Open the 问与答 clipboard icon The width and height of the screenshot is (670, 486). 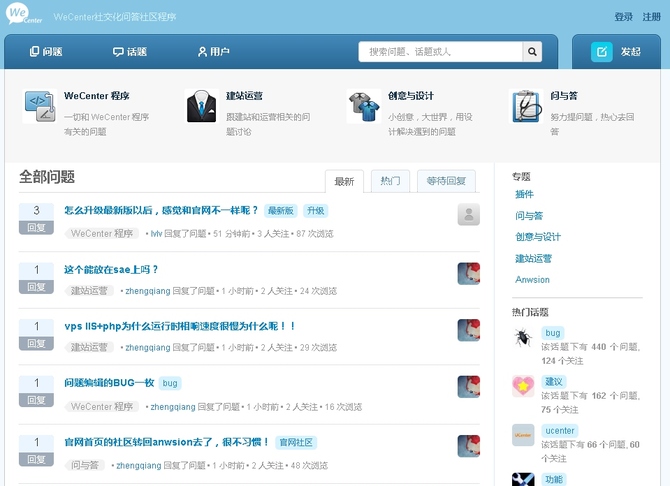click(x=526, y=106)
